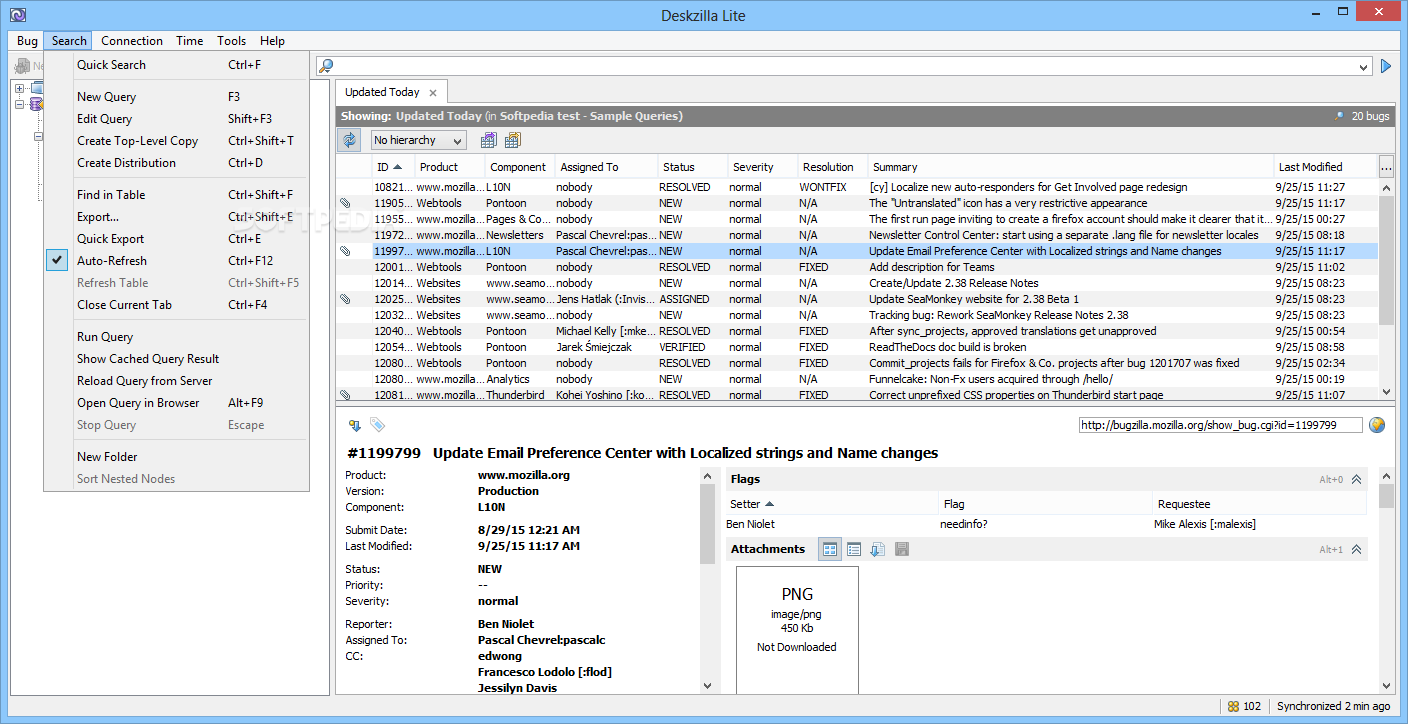Click the refresh query icon button
This screenshot has height=724, width=1408.
(x=349, y=140)
